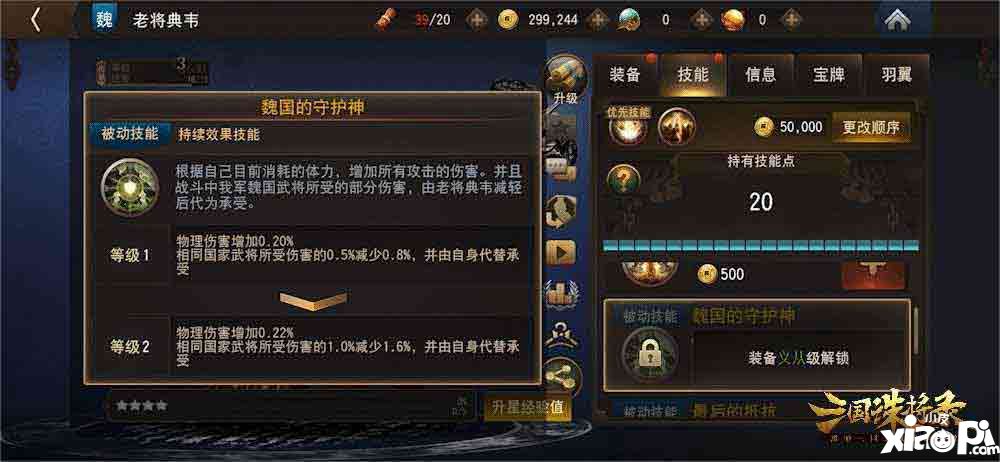This screenshot has height=462, width=1000.
Task: Tap the 升级 level-up icon
Action: click(565, 80)
